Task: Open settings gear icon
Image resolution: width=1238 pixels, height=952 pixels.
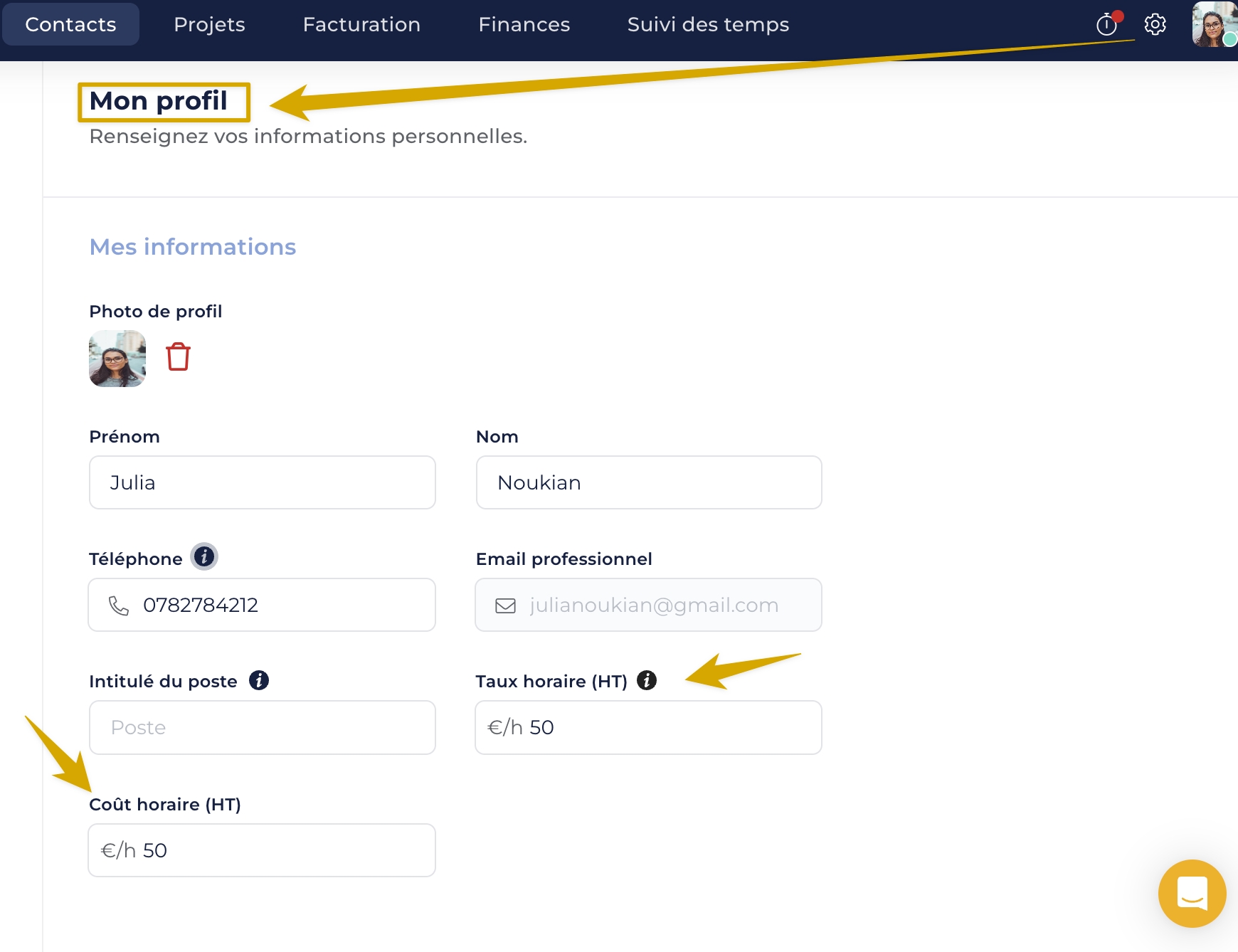Action: tap(1155, 25)
